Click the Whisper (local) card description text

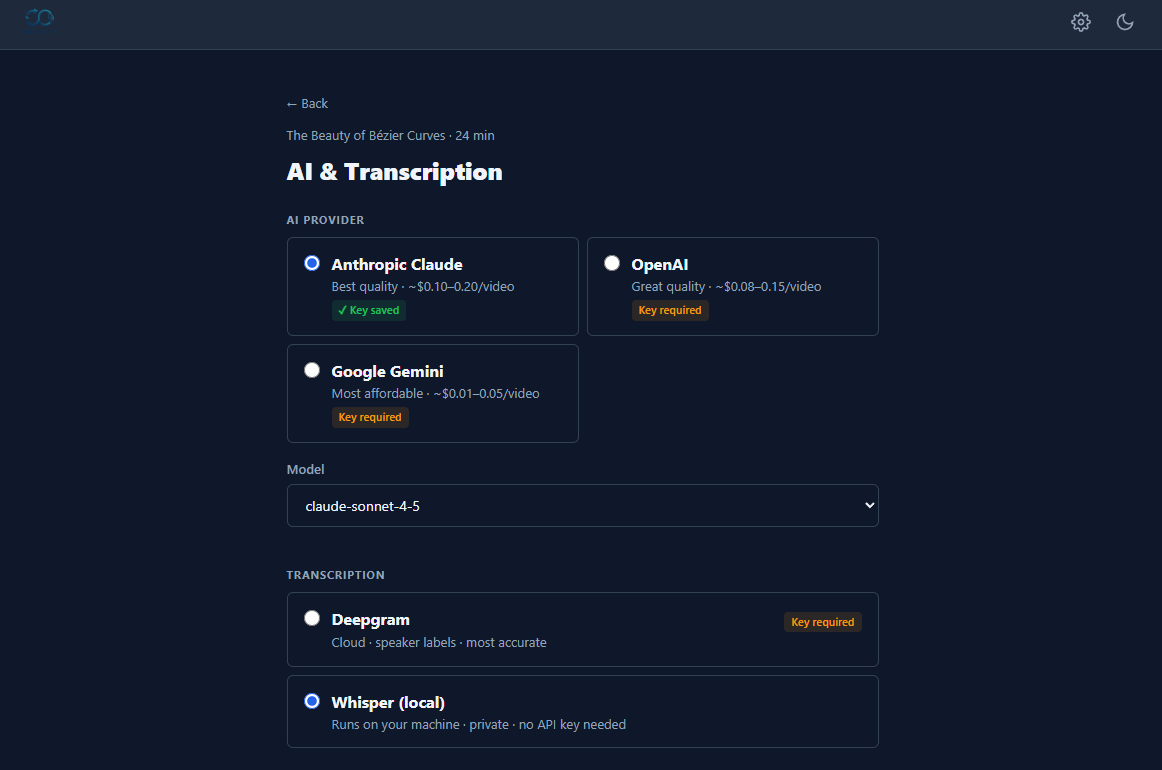pyautogui.click(x=476, y=724)
